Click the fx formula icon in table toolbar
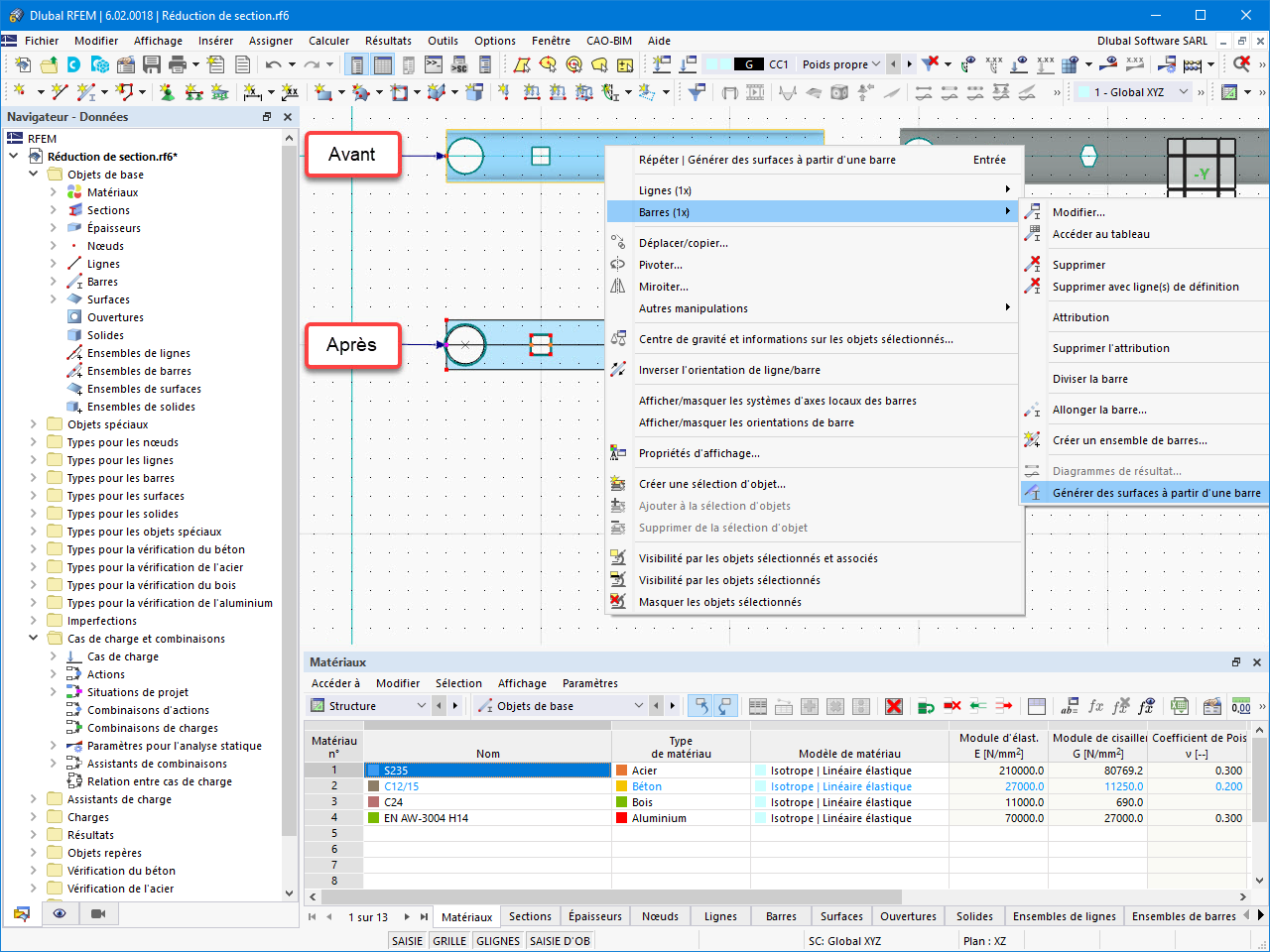 click(1095, 706)
